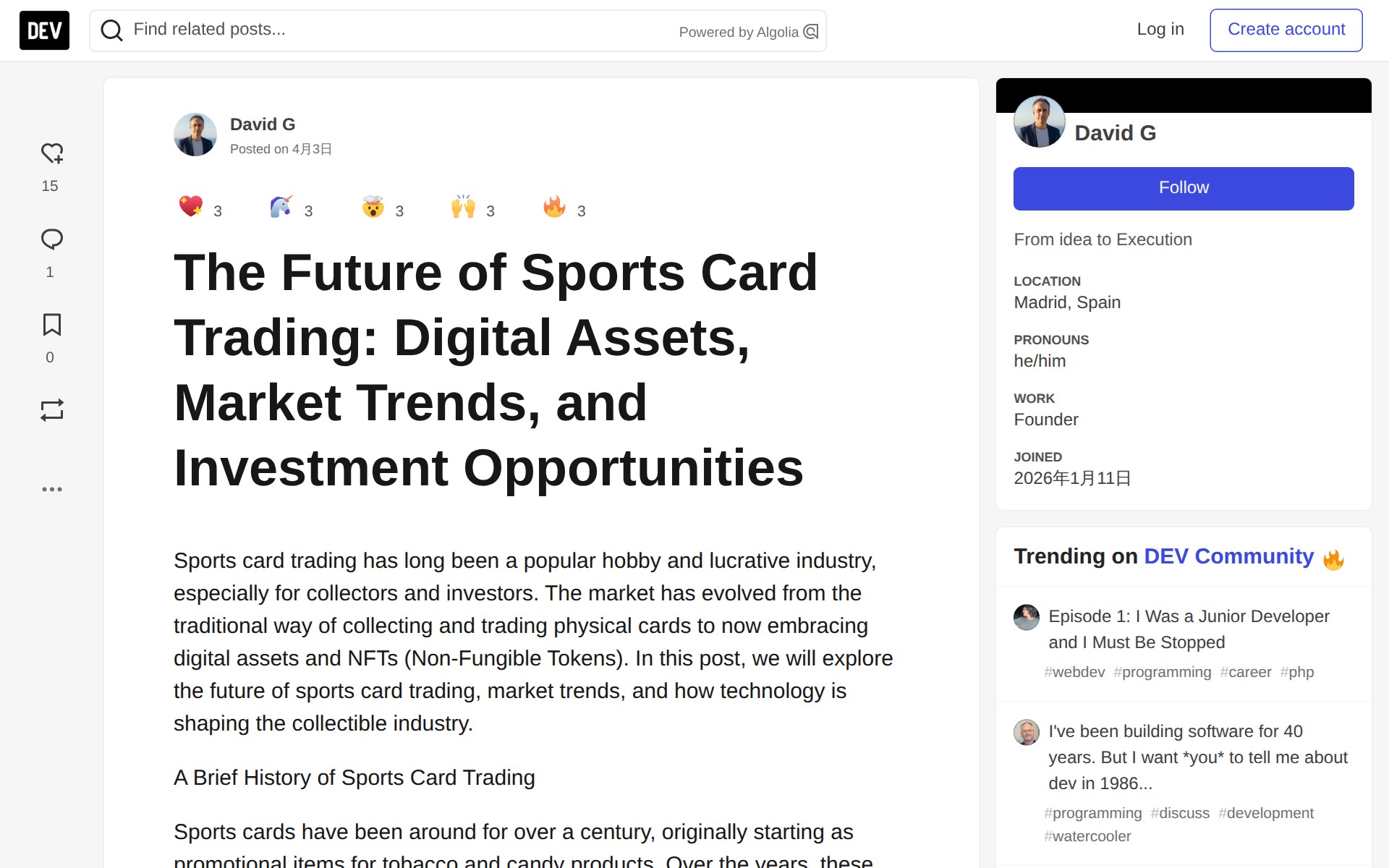Open the DEV Community trending link
1389x868 pixels.
(x=1228, y=556)
